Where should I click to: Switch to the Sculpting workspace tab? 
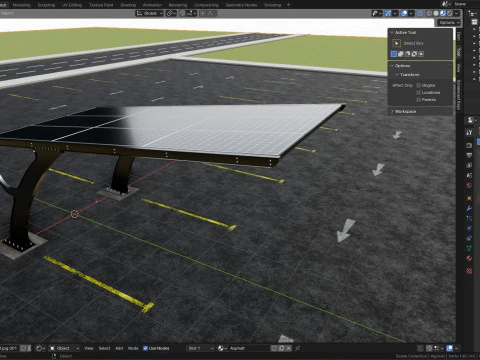pyautogui.click(x=46, y=5)
